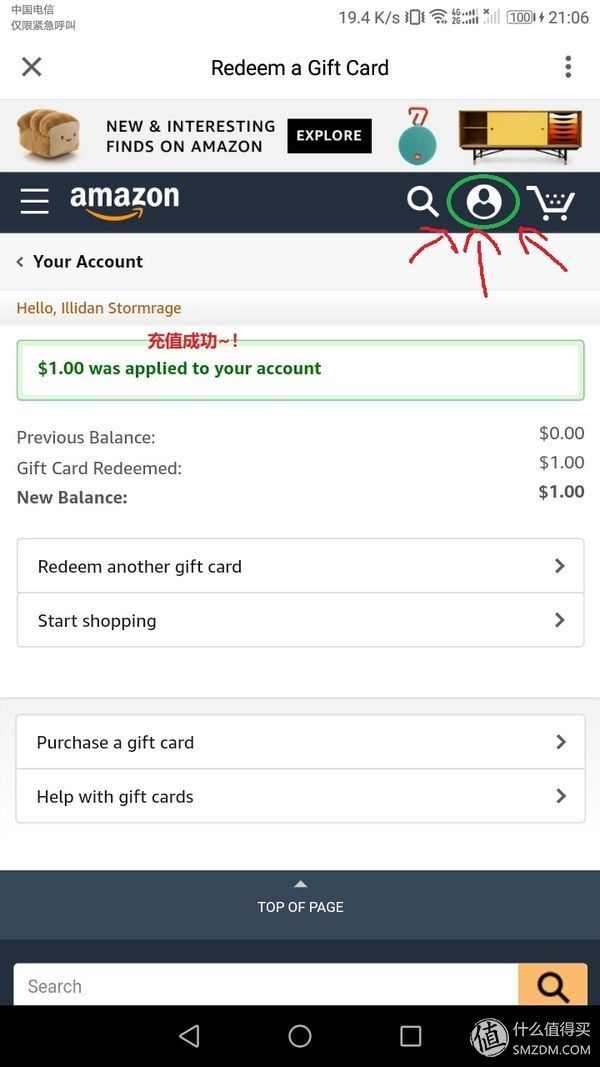Tap the Amazon logo
Screen dimensions: 600x1067
124,201
